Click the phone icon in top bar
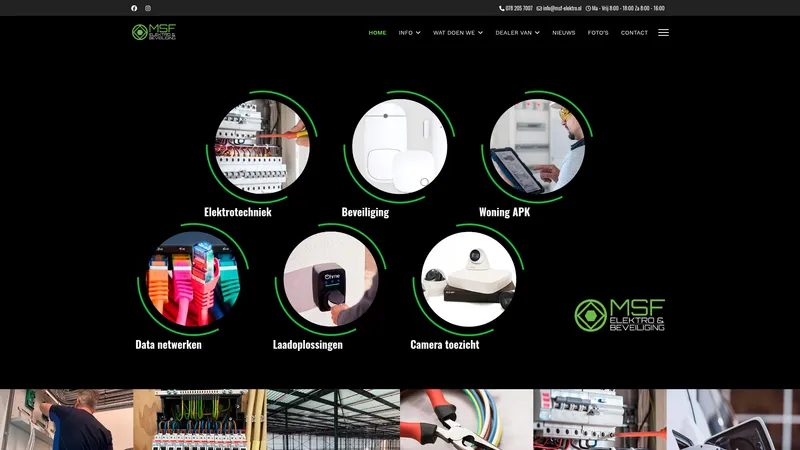800x450 pixels. (x=502, y=8)
